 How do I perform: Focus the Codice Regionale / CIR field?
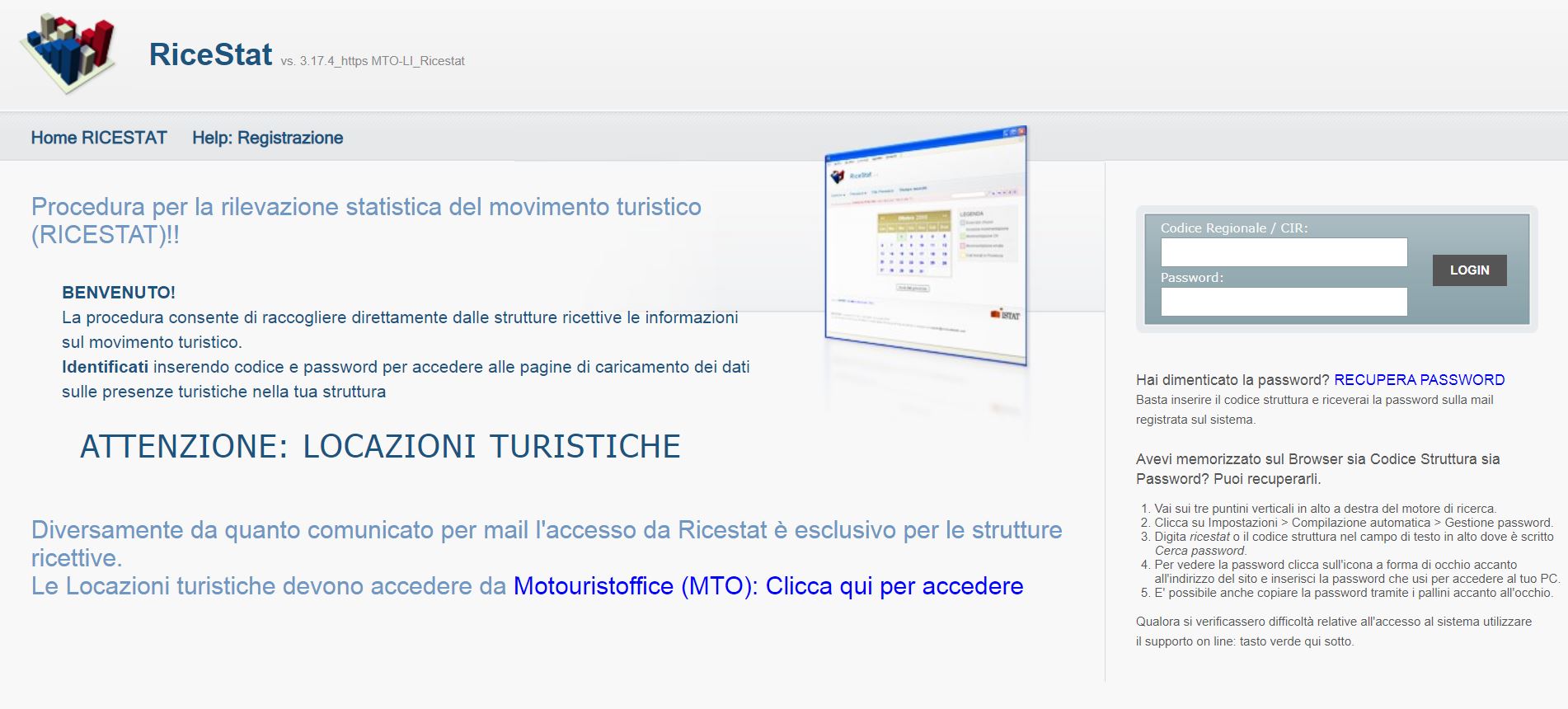click(x=1284, y=252)
